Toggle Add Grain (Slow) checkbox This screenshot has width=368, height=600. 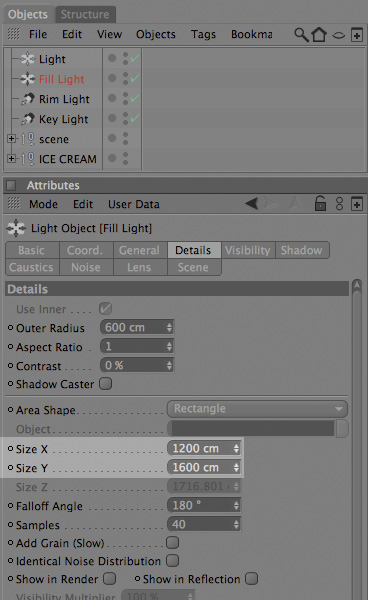[173, 543]
